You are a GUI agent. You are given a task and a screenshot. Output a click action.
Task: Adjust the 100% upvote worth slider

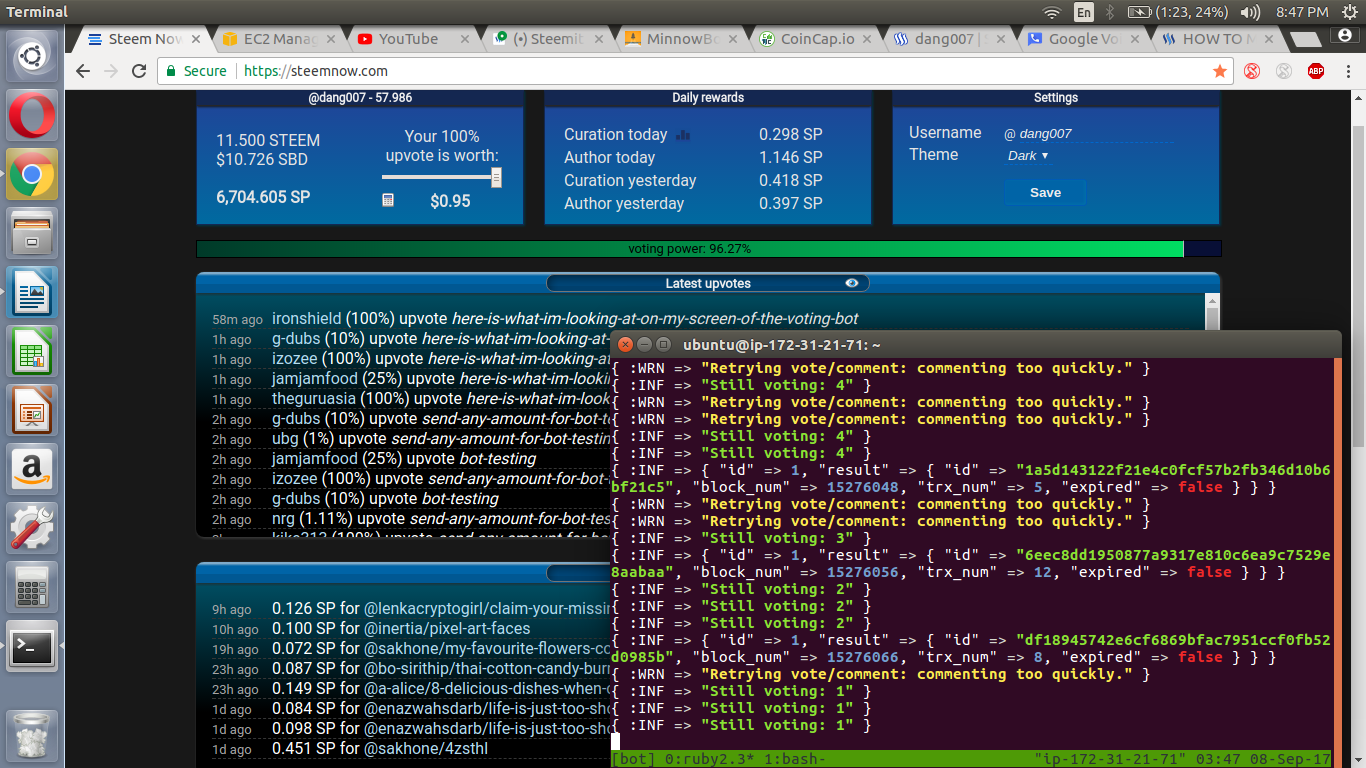click(x=438, y=177)
